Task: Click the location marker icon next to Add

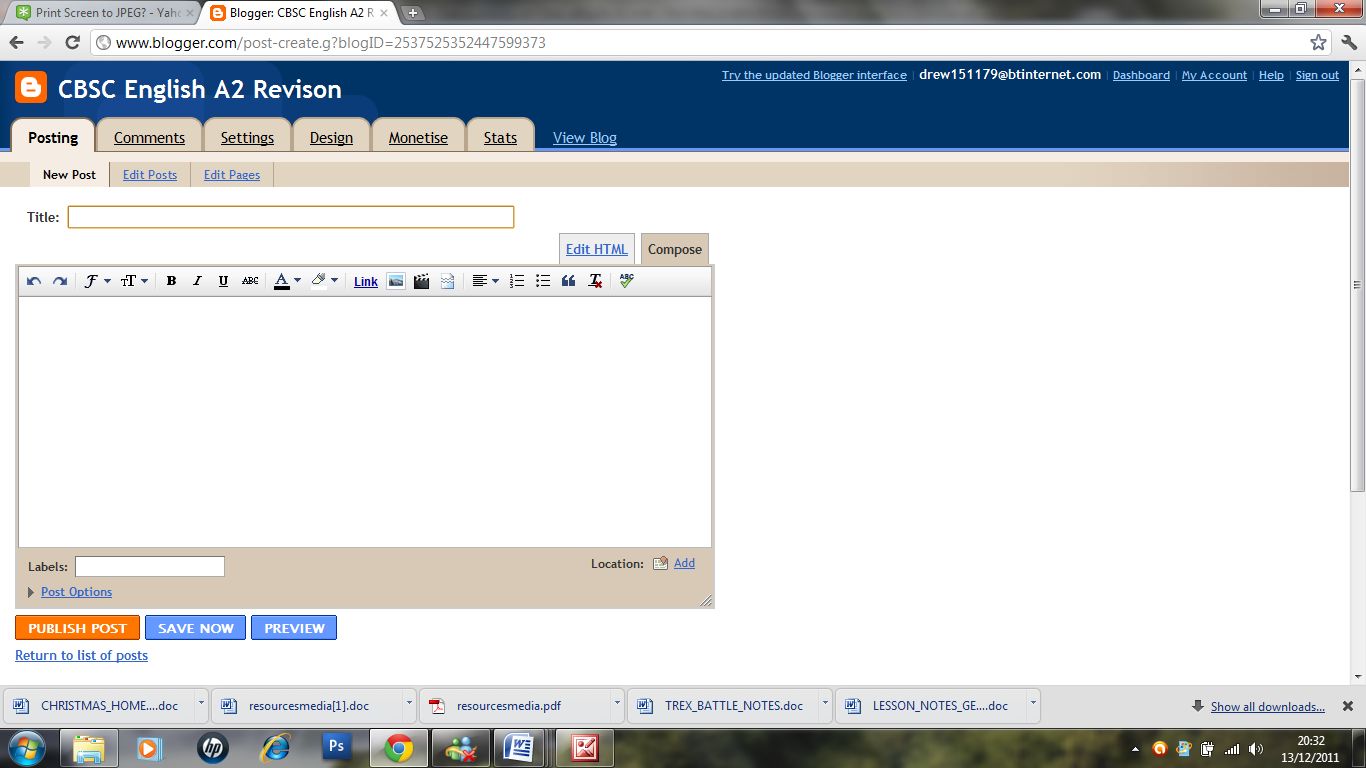Action: click(658, 563)
